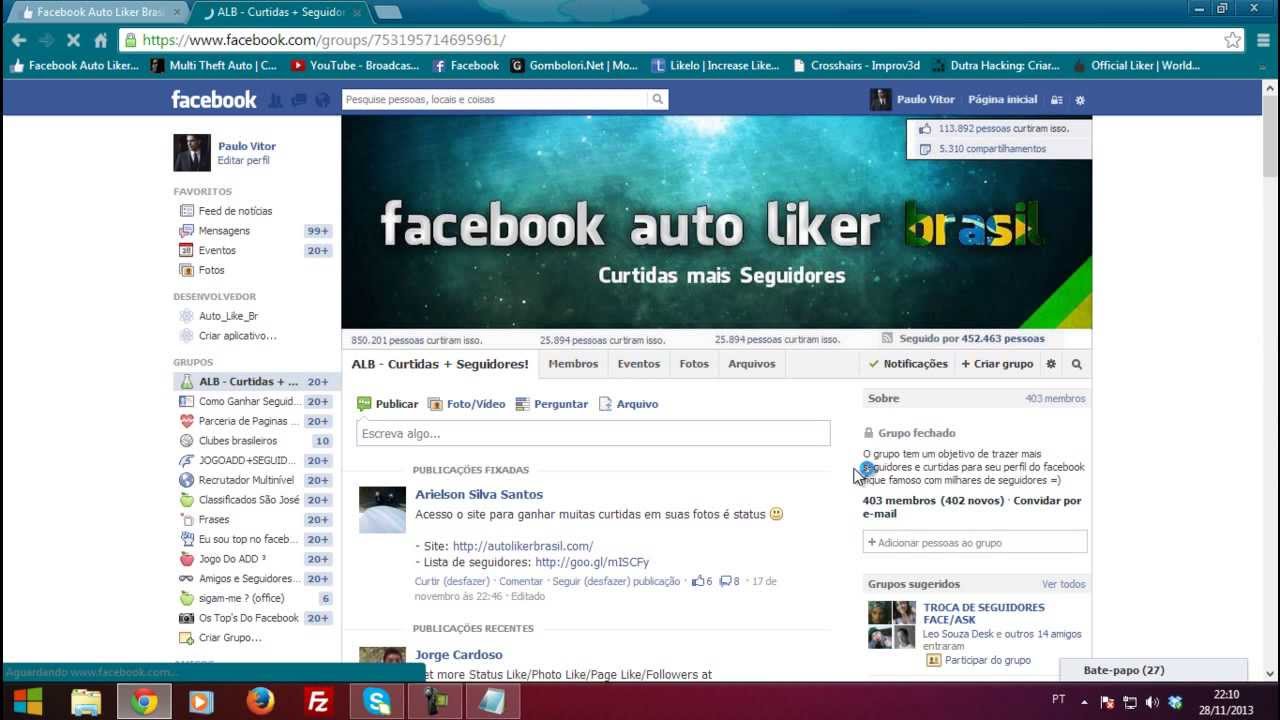The height and width of the screenshot is (720, 1280).
Task: Click Arielson's post thumbnail avatar
Action: 382,510
